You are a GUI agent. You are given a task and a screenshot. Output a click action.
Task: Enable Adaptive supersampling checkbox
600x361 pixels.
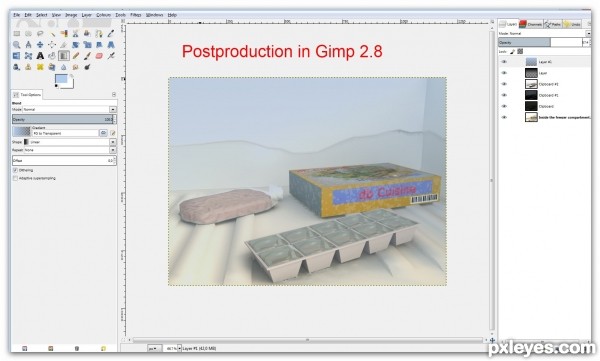[15, 178]
